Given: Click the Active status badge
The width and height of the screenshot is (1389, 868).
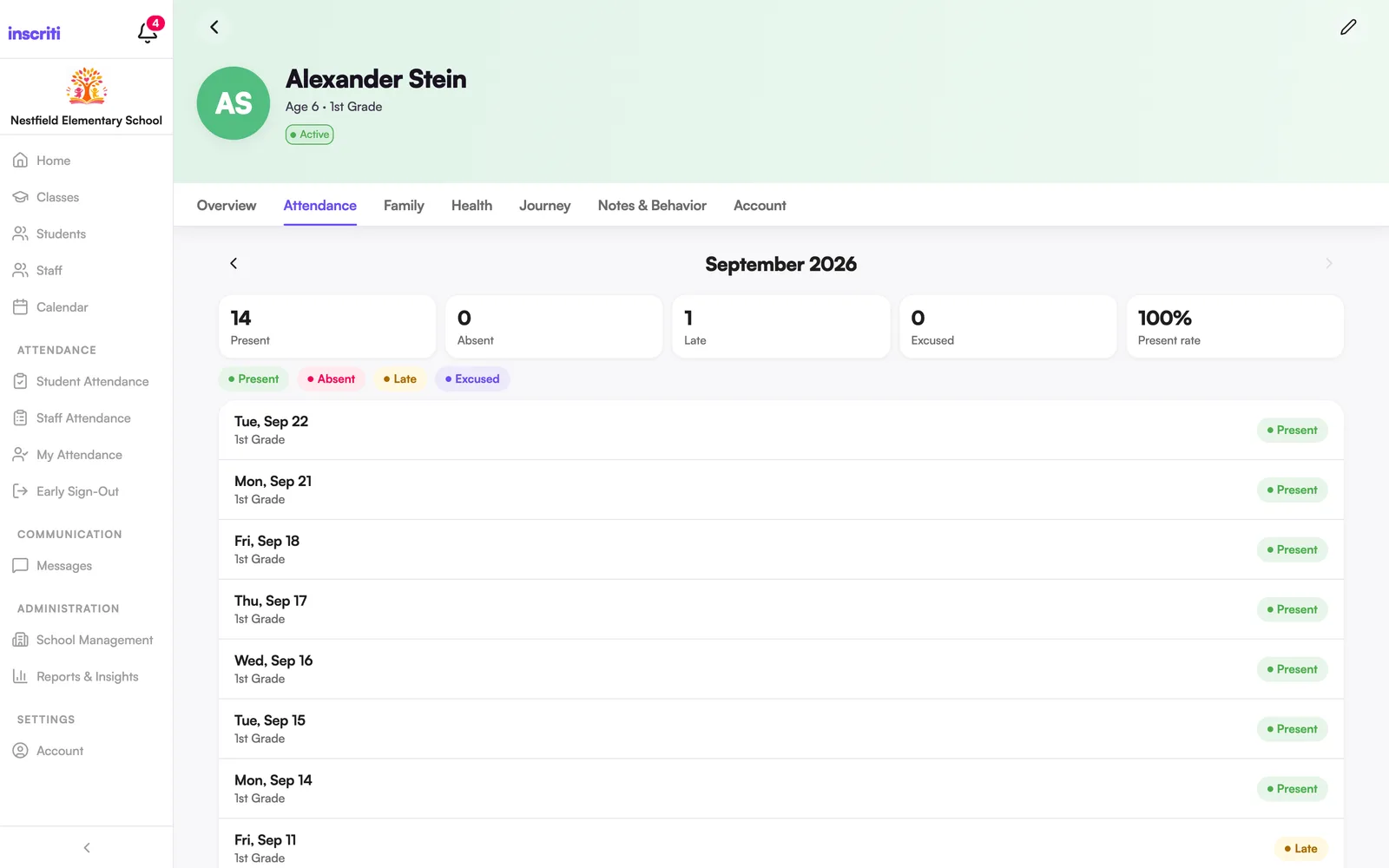Looking at the screenshot, I should (x=310, y=135).
